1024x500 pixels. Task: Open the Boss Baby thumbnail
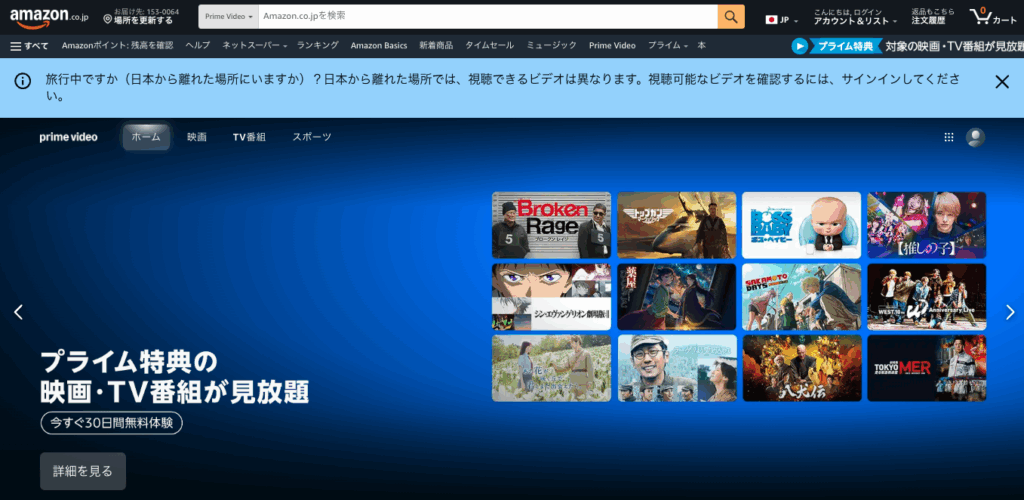[801, 225]
